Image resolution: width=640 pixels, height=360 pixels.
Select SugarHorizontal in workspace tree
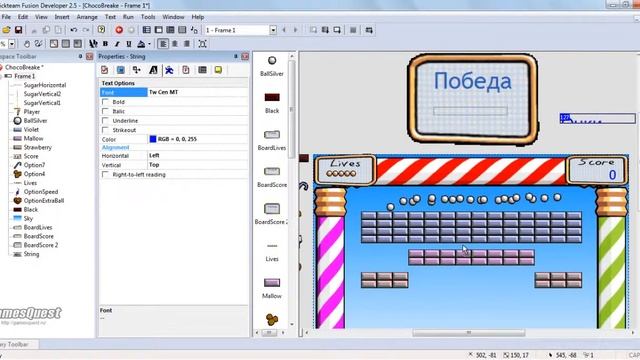44,85
